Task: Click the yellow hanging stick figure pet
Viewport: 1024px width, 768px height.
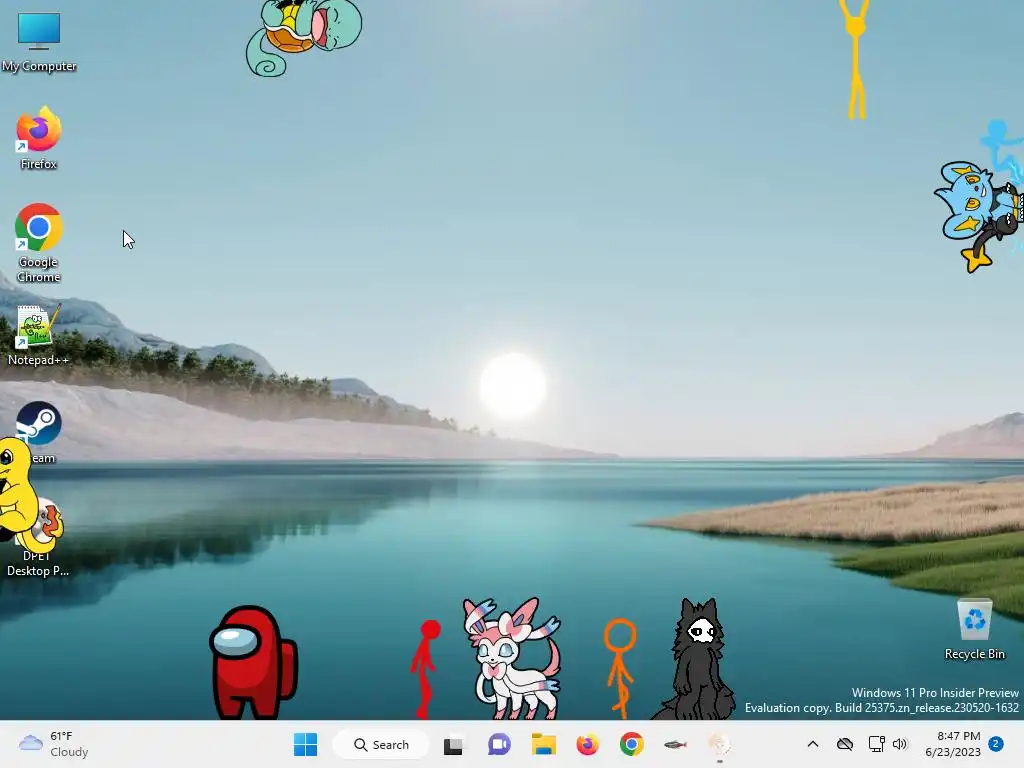Action: [x=856, y=59]
